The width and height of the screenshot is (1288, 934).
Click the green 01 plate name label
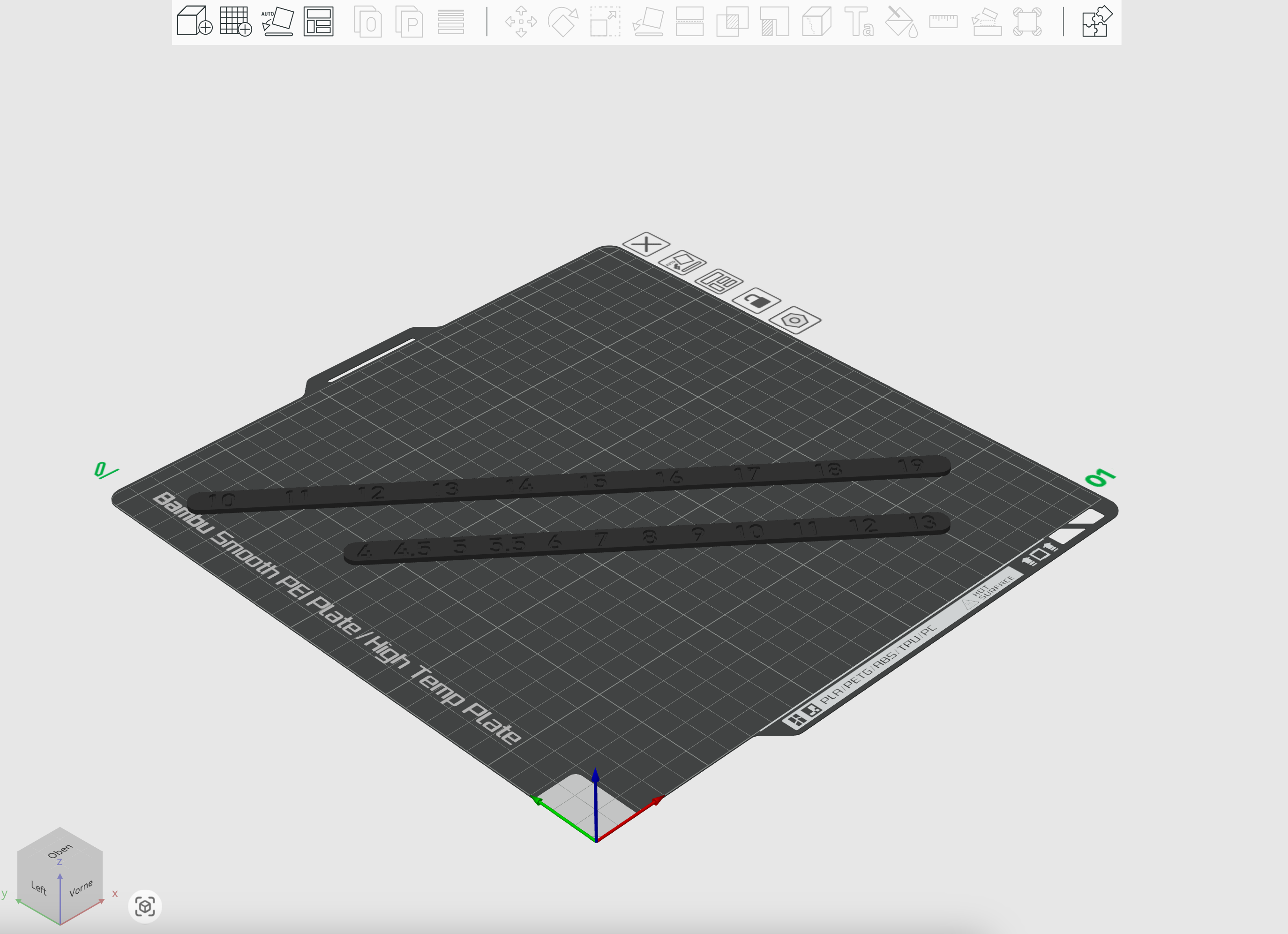(x=1100, y=478)
